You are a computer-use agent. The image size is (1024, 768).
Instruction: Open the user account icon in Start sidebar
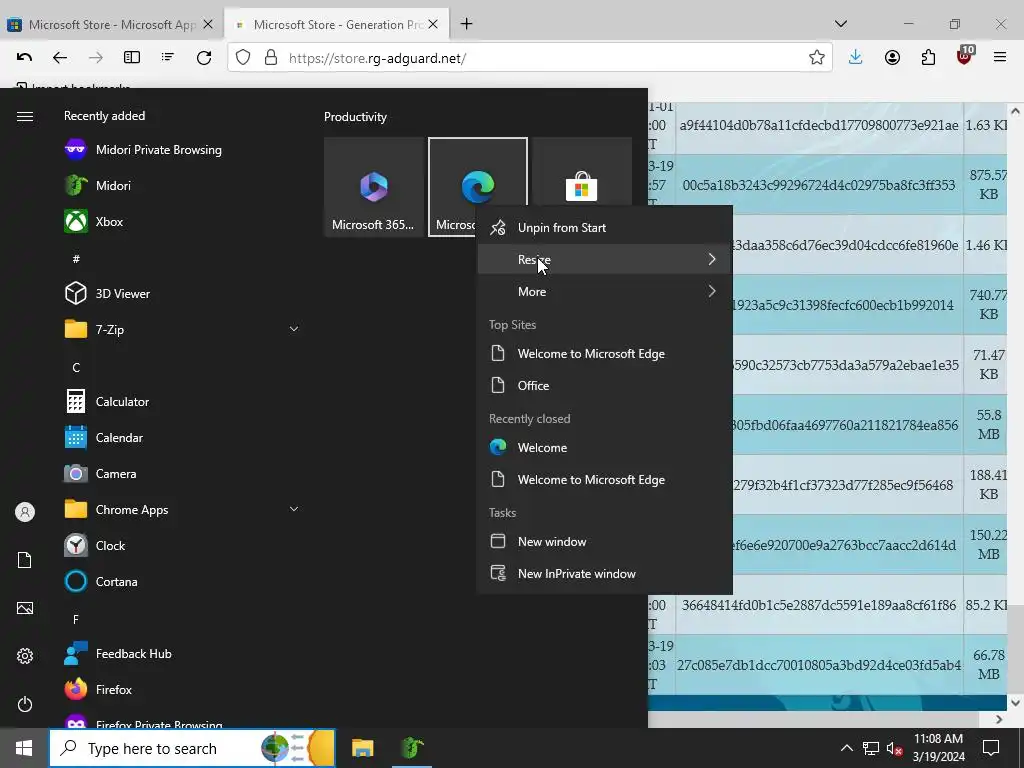25,512
